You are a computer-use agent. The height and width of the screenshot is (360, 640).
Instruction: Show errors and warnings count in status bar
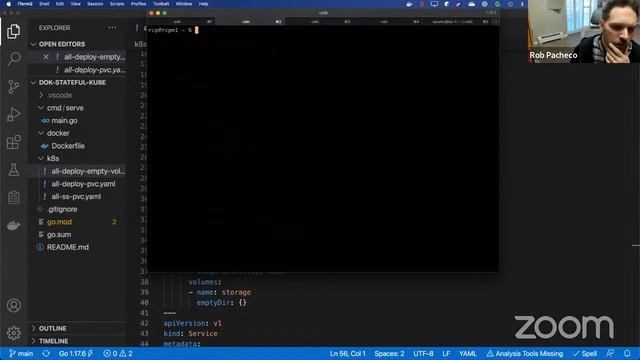coord(118,353)
